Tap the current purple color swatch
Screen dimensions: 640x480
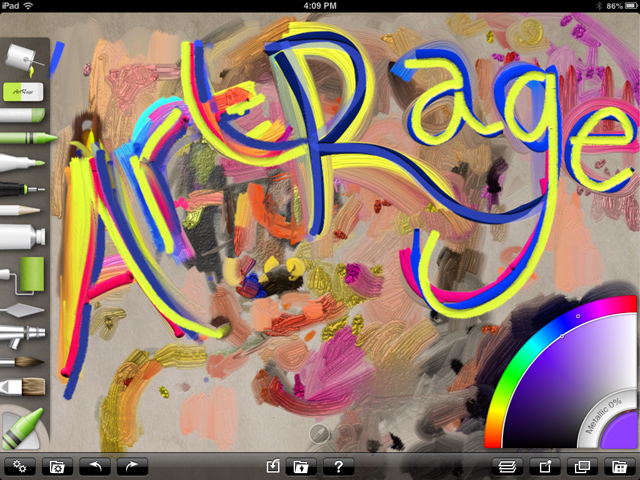620,432
